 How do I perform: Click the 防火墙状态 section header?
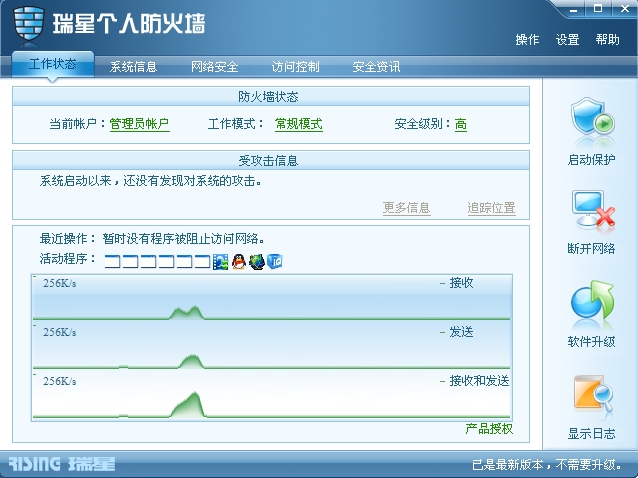click(x=271, y=97)
